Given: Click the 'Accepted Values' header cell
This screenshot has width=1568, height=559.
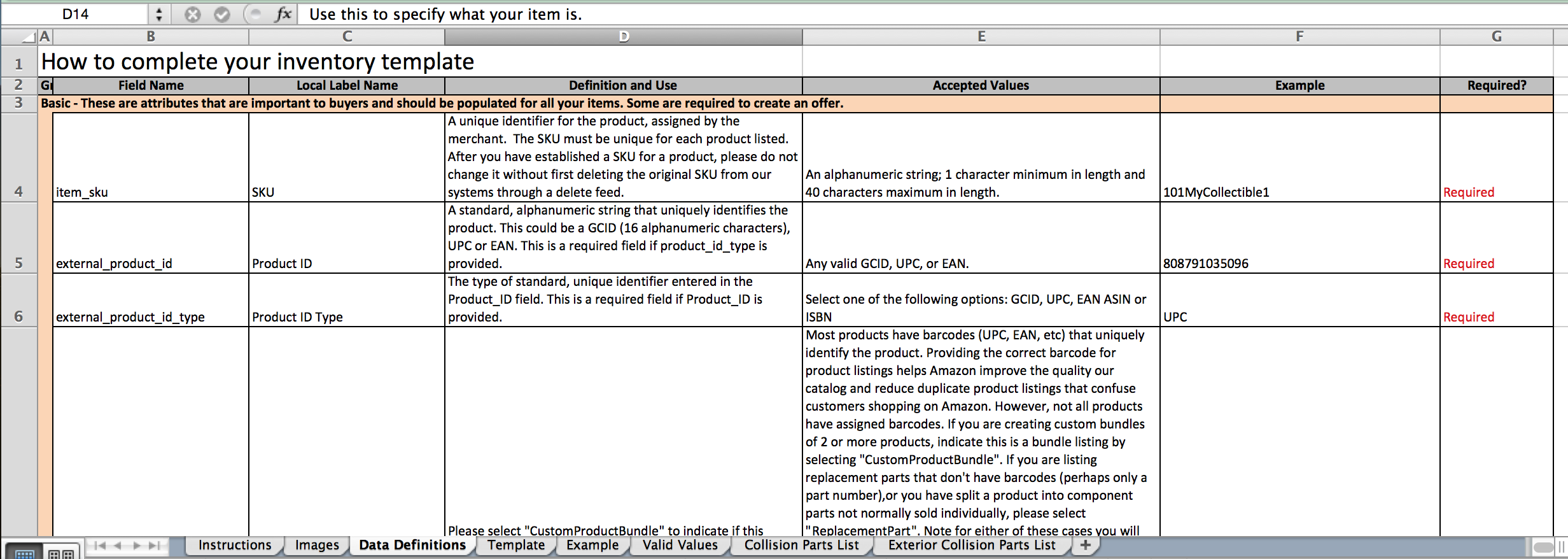Looking at the screenshot, I should pyautogui.click(x=981, y=85).
